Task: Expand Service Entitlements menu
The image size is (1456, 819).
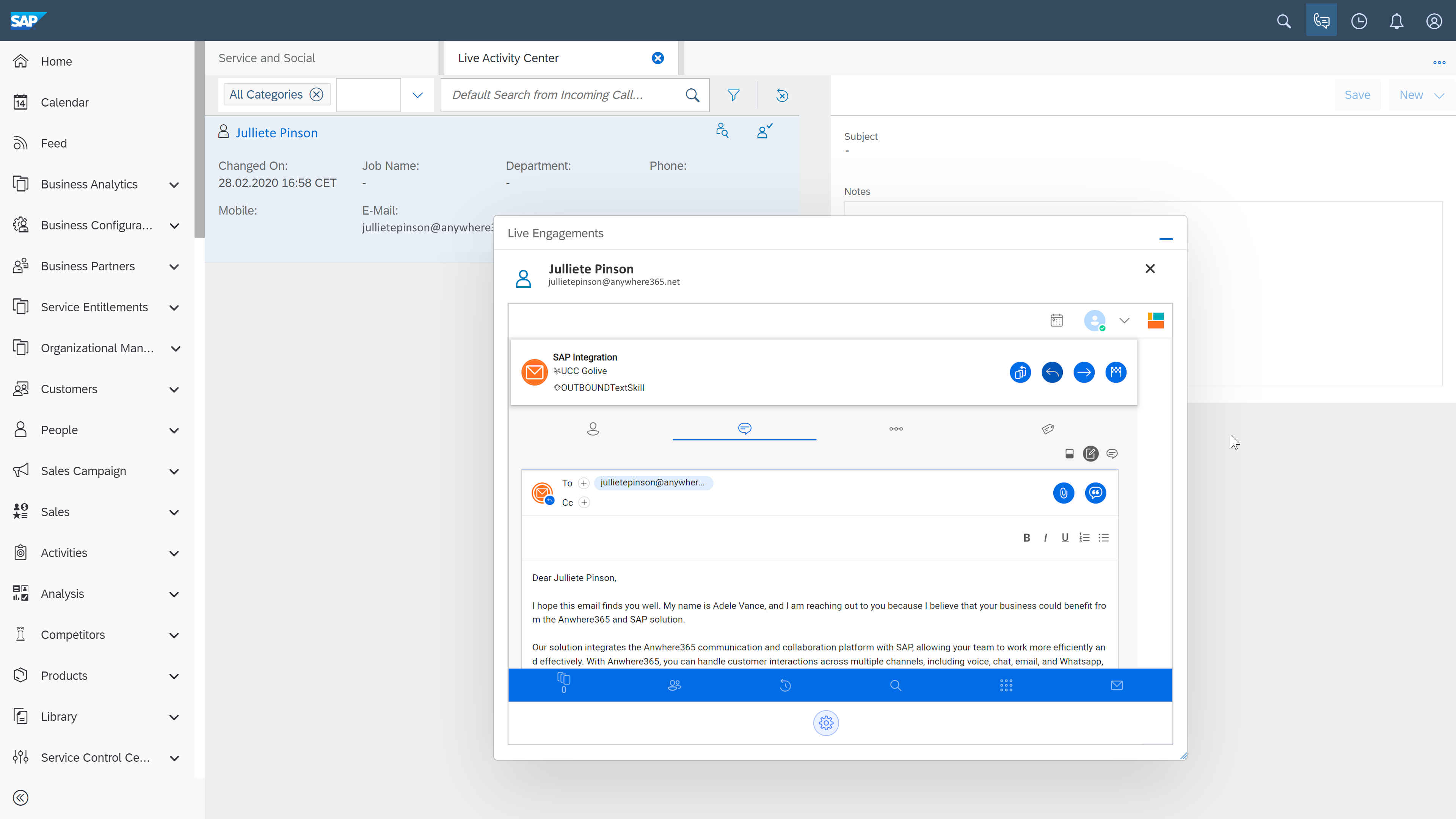Action: pyautogui.click(x=174, y=308)
